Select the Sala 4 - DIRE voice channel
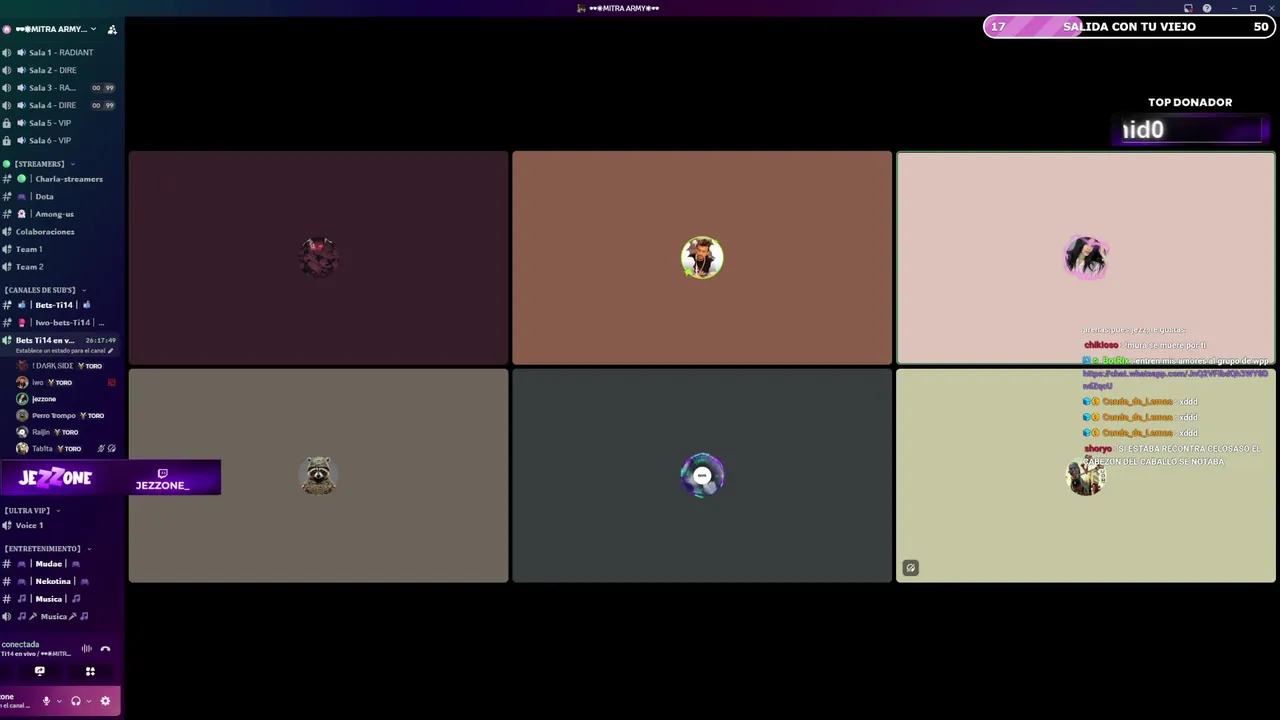The height and width of the screenshot is (720, 1280). click(x=60, y=105)
